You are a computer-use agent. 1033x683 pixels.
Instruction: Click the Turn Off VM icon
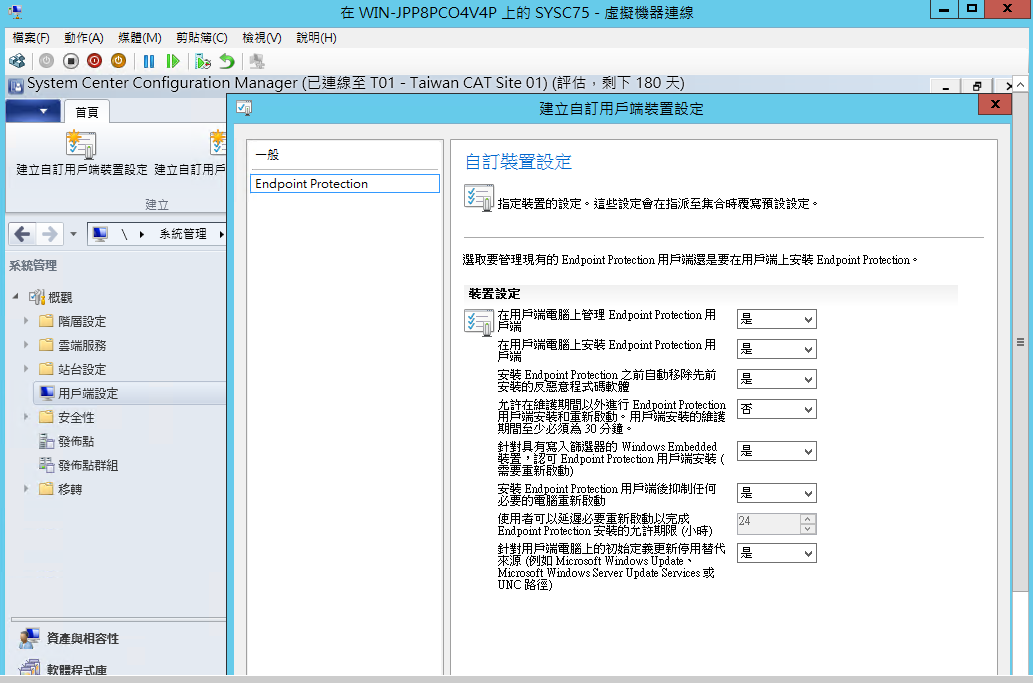tap(70, 61)
